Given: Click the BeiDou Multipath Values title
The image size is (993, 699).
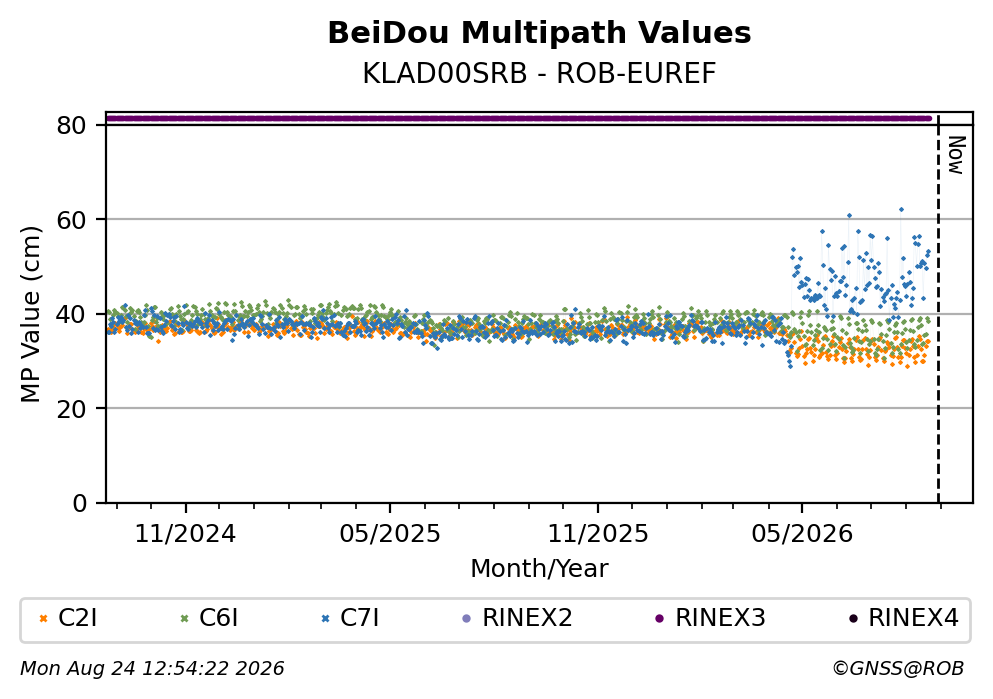Looking at the screenshot, I should pyautogui.click(x=539, y=33).
